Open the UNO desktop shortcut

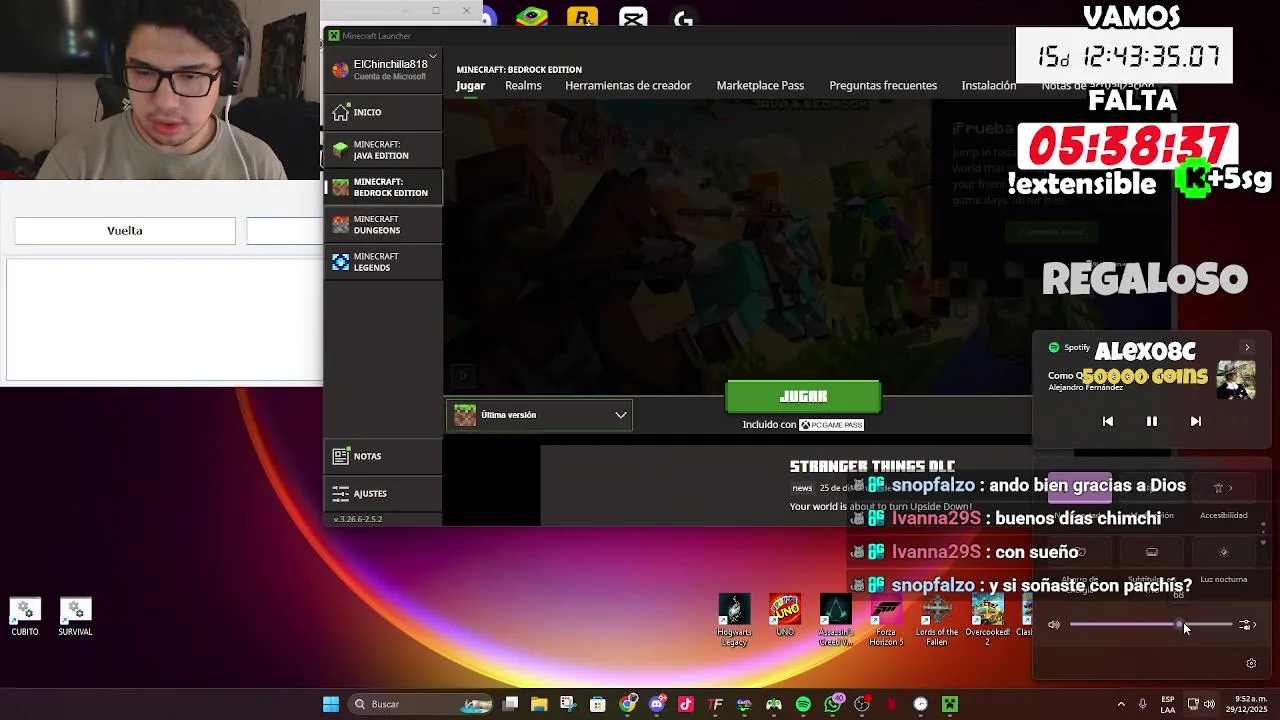785,616
